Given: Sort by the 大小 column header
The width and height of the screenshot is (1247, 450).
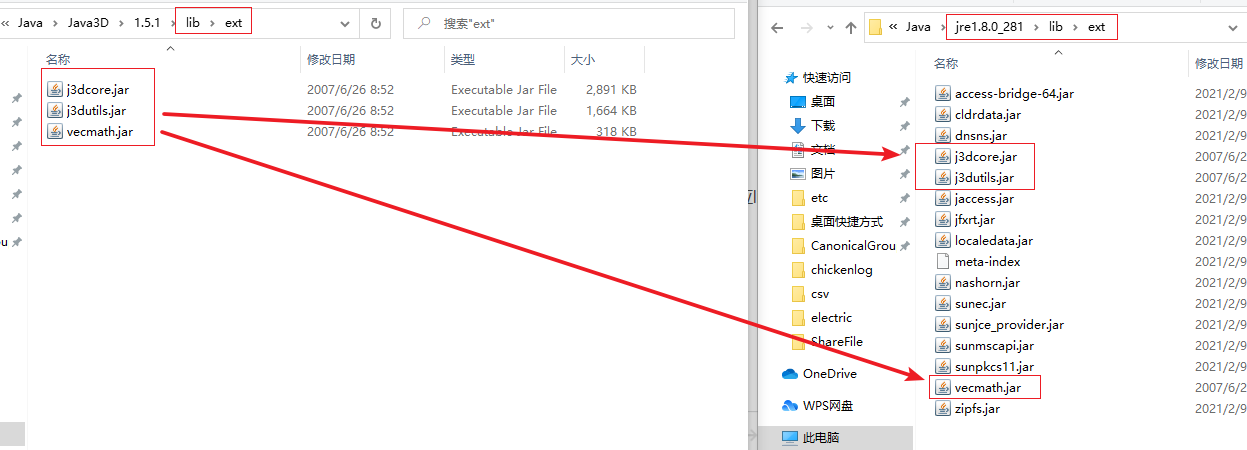Looking at the screenshot, I should pos(583,60).
